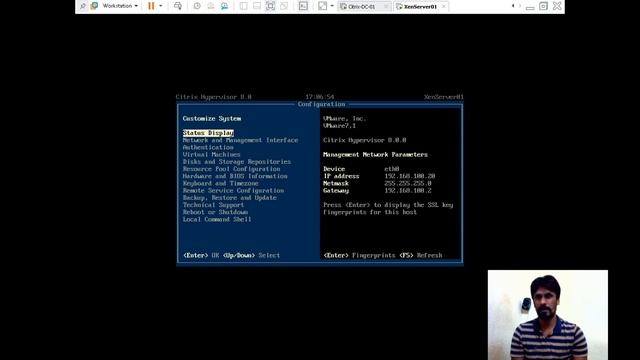Revert to snapshot icon
Image resolution: width=640 pixels, height=360 pixels.
pos(211,6)
